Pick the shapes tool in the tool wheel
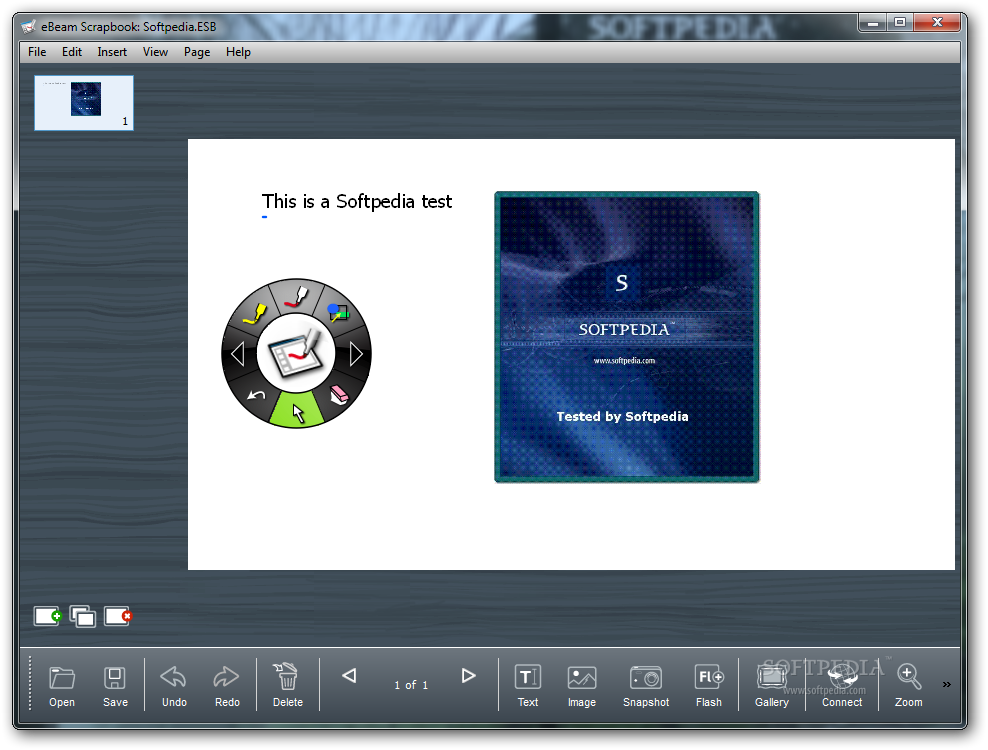The height and width of the screenshot is (750, 988). pos(338,313)
